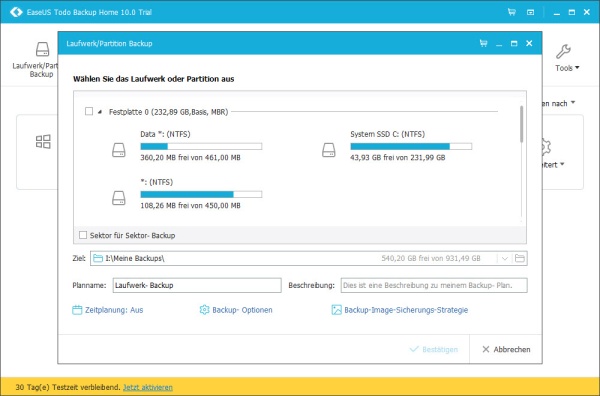Check the Festplatte 0 checkbox

pos(89,111)
